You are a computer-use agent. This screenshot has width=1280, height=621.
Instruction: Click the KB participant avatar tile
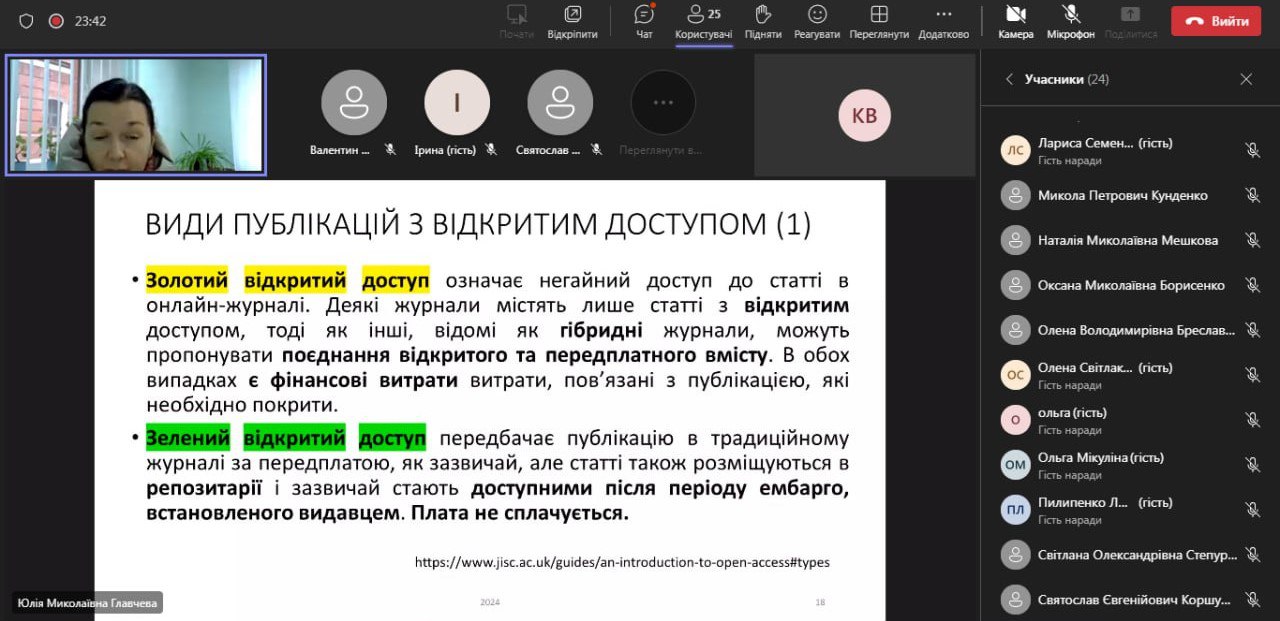[864, 115]
